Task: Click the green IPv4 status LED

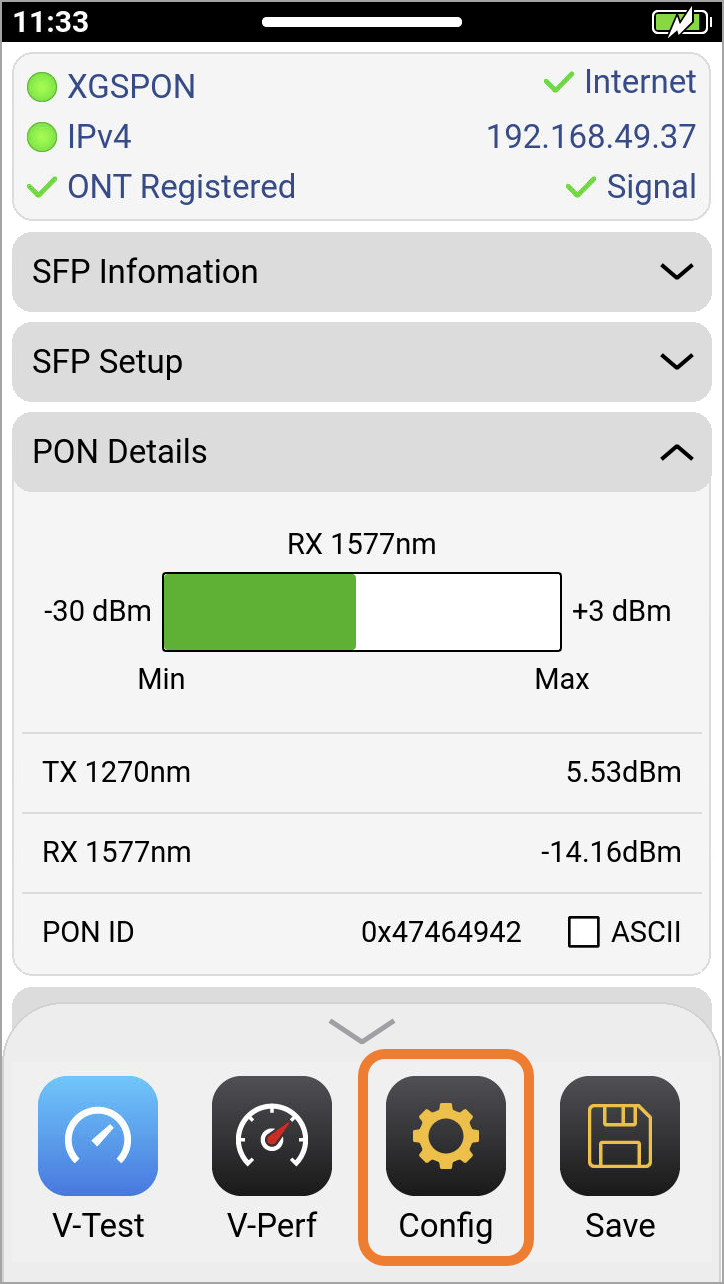Action: pos(42,137)
